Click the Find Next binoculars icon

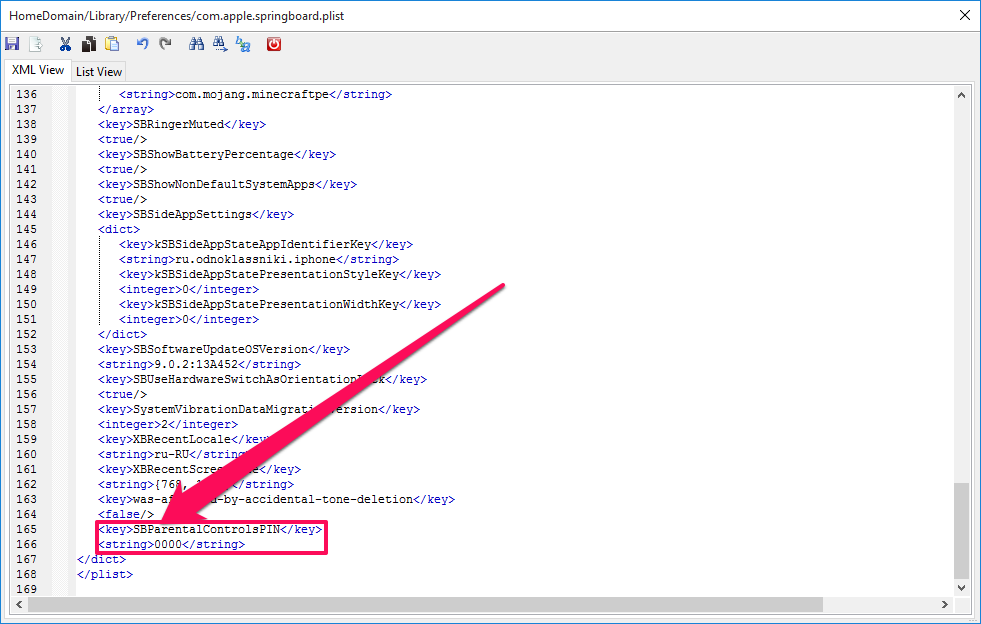(x=219, y=44)
